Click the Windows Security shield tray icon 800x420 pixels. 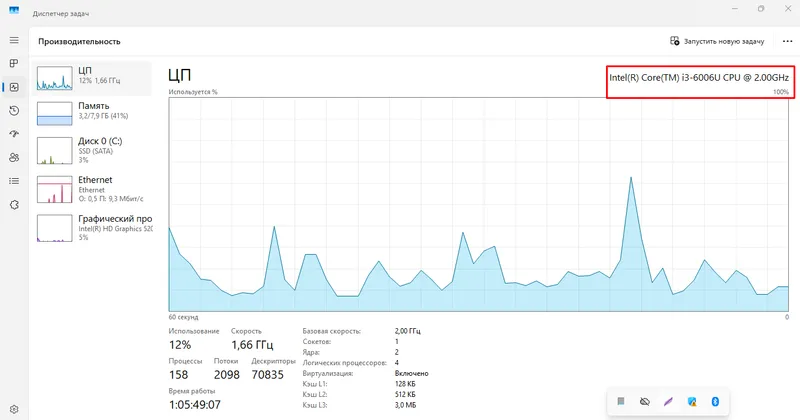[692, 402]
